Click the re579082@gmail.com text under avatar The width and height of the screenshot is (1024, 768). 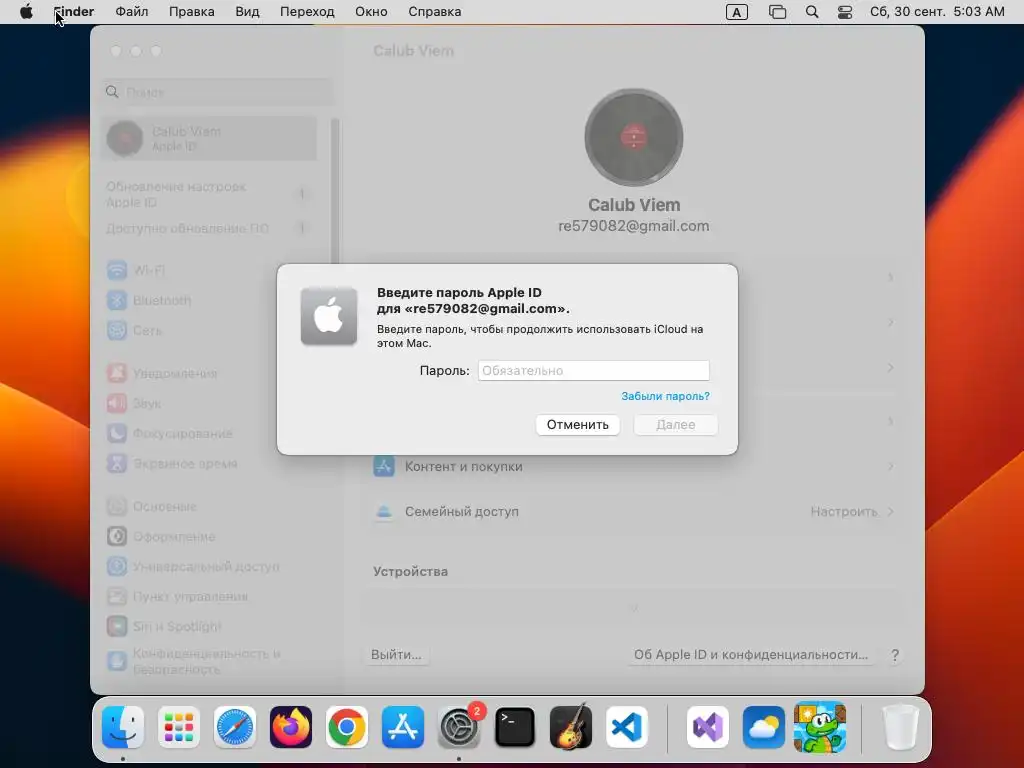tap(633, 226)
